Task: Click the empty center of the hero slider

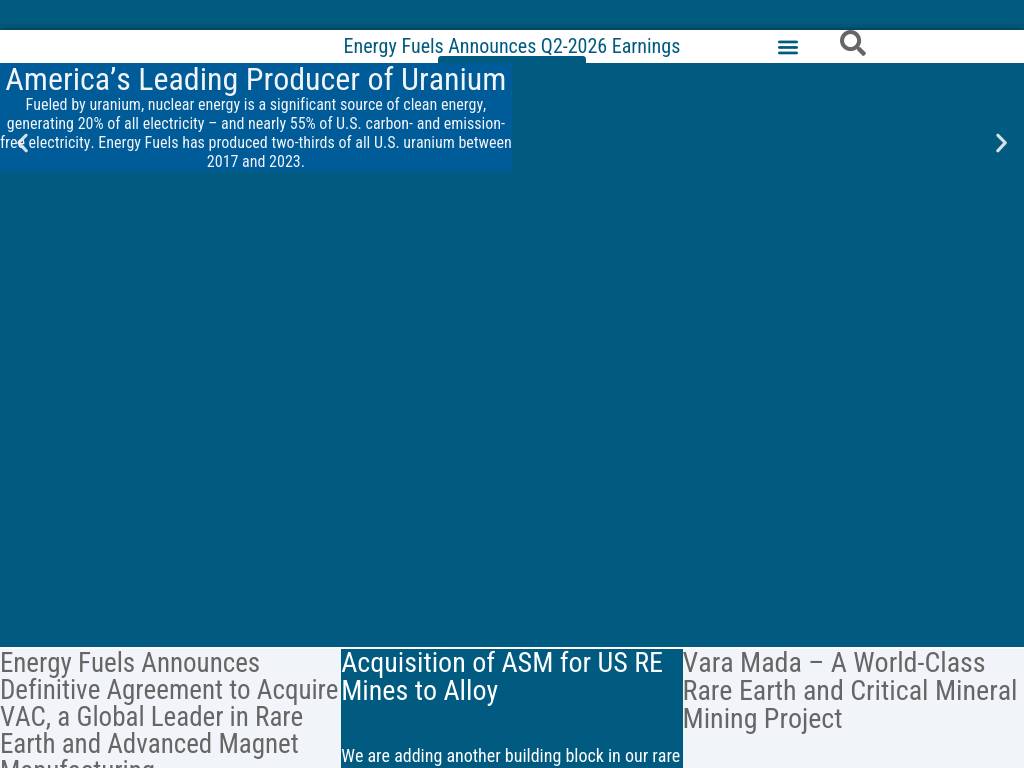Action: (x=512, y=405)
